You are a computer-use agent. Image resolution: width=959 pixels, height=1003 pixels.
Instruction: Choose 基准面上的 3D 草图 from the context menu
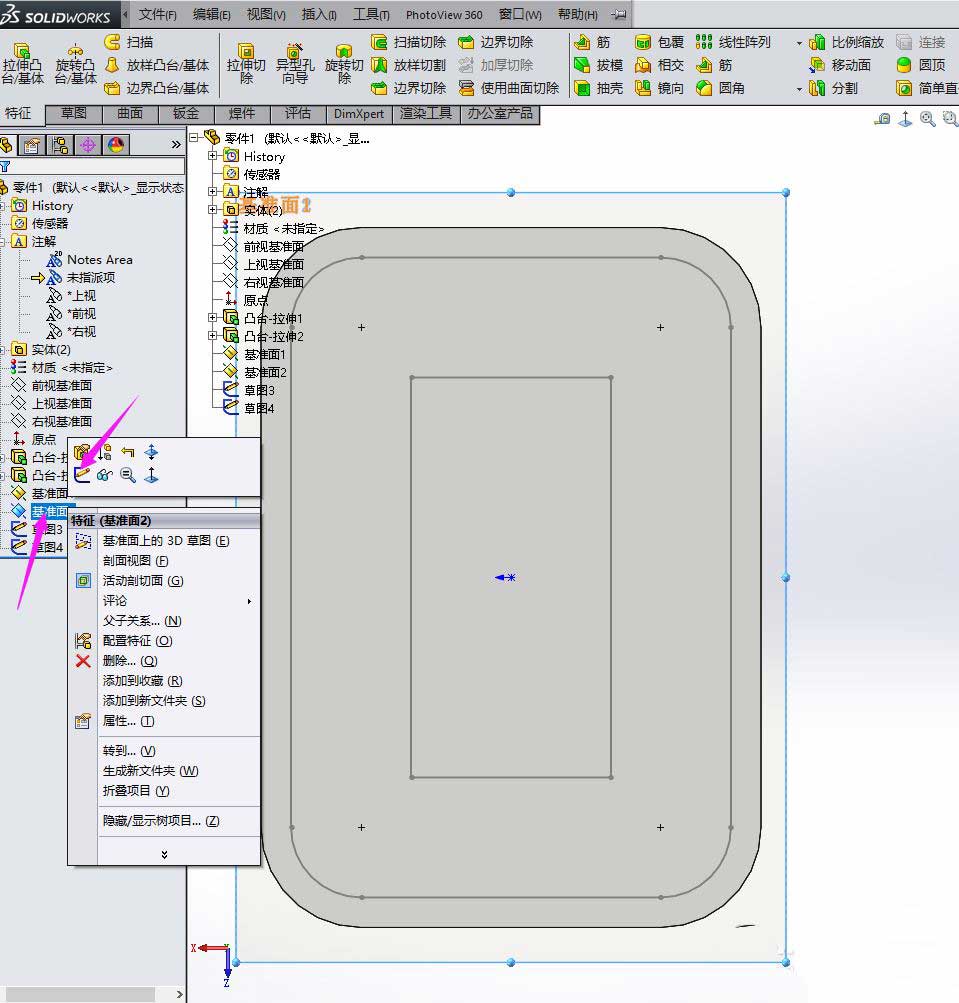[x=164, y=541]
